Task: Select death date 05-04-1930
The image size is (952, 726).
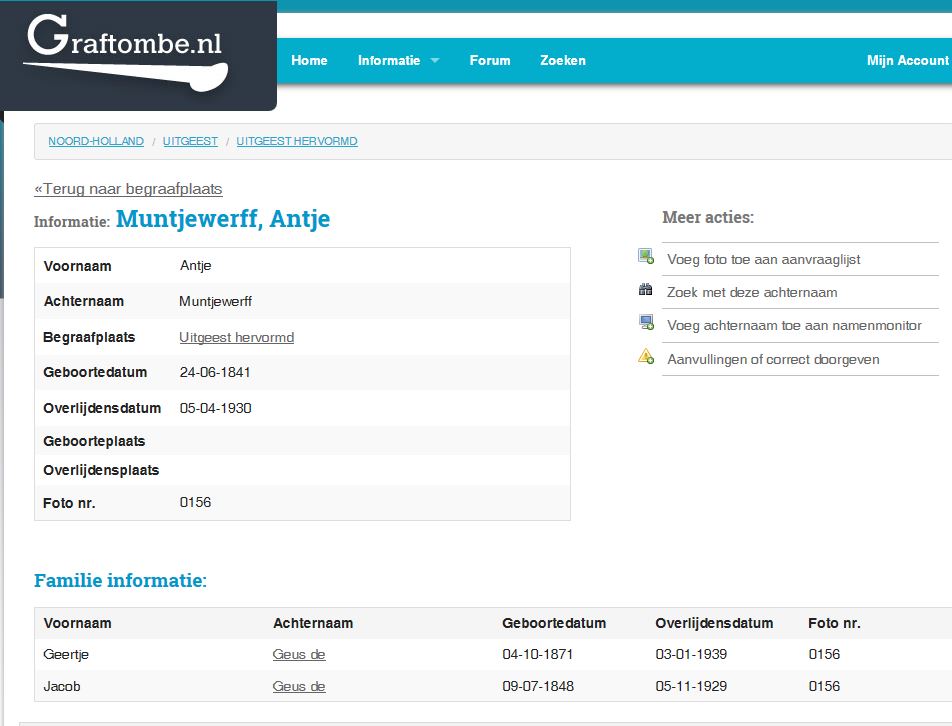Action: click(x=215, y=408)
